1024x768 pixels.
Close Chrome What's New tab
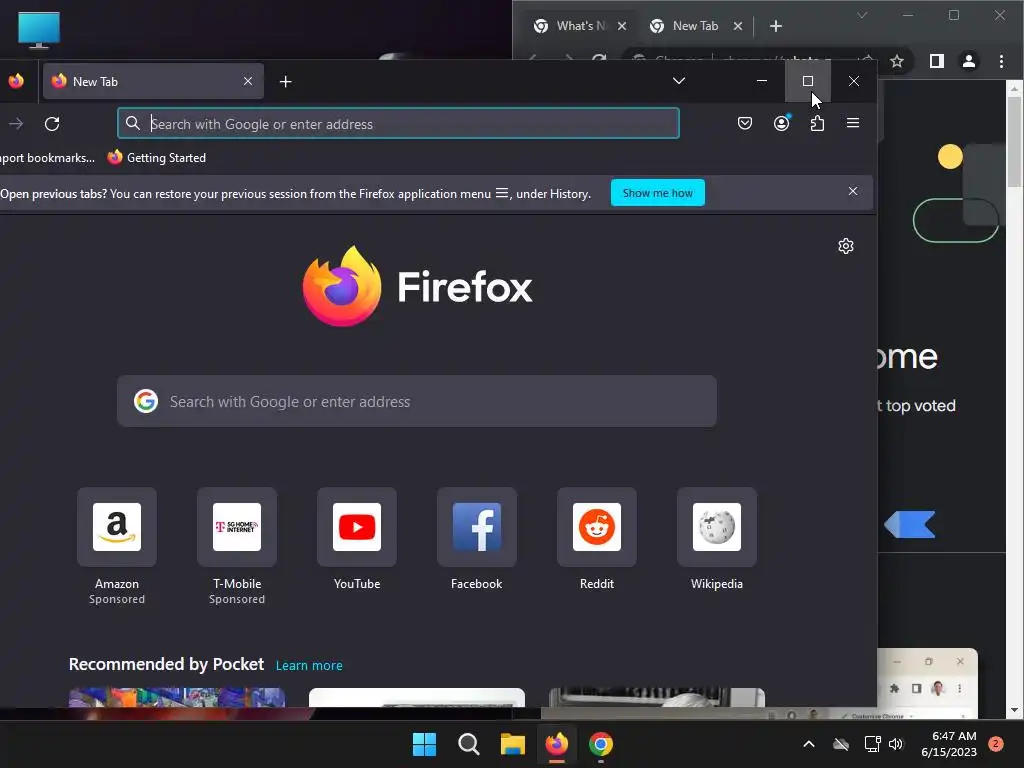pos(622,26)
